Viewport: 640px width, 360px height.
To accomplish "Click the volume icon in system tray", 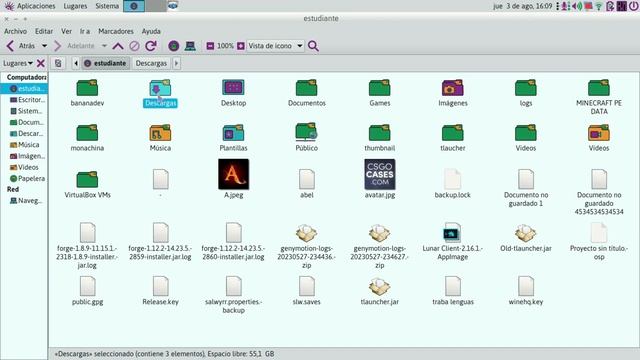I will click(x=577, y=6).
